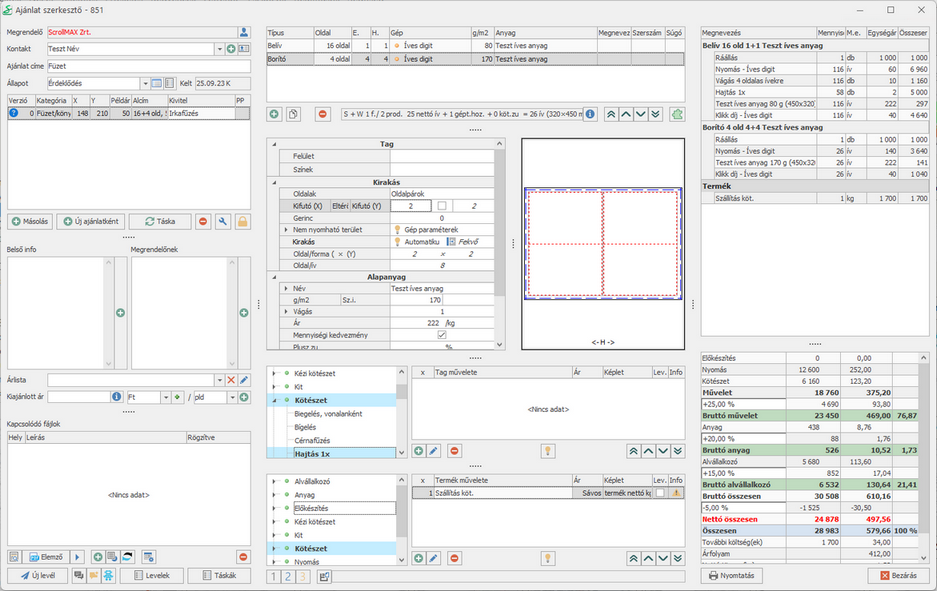The image size is (937, 591).
Task: Click the padlock lock icon
Action: tap(242, 221)
